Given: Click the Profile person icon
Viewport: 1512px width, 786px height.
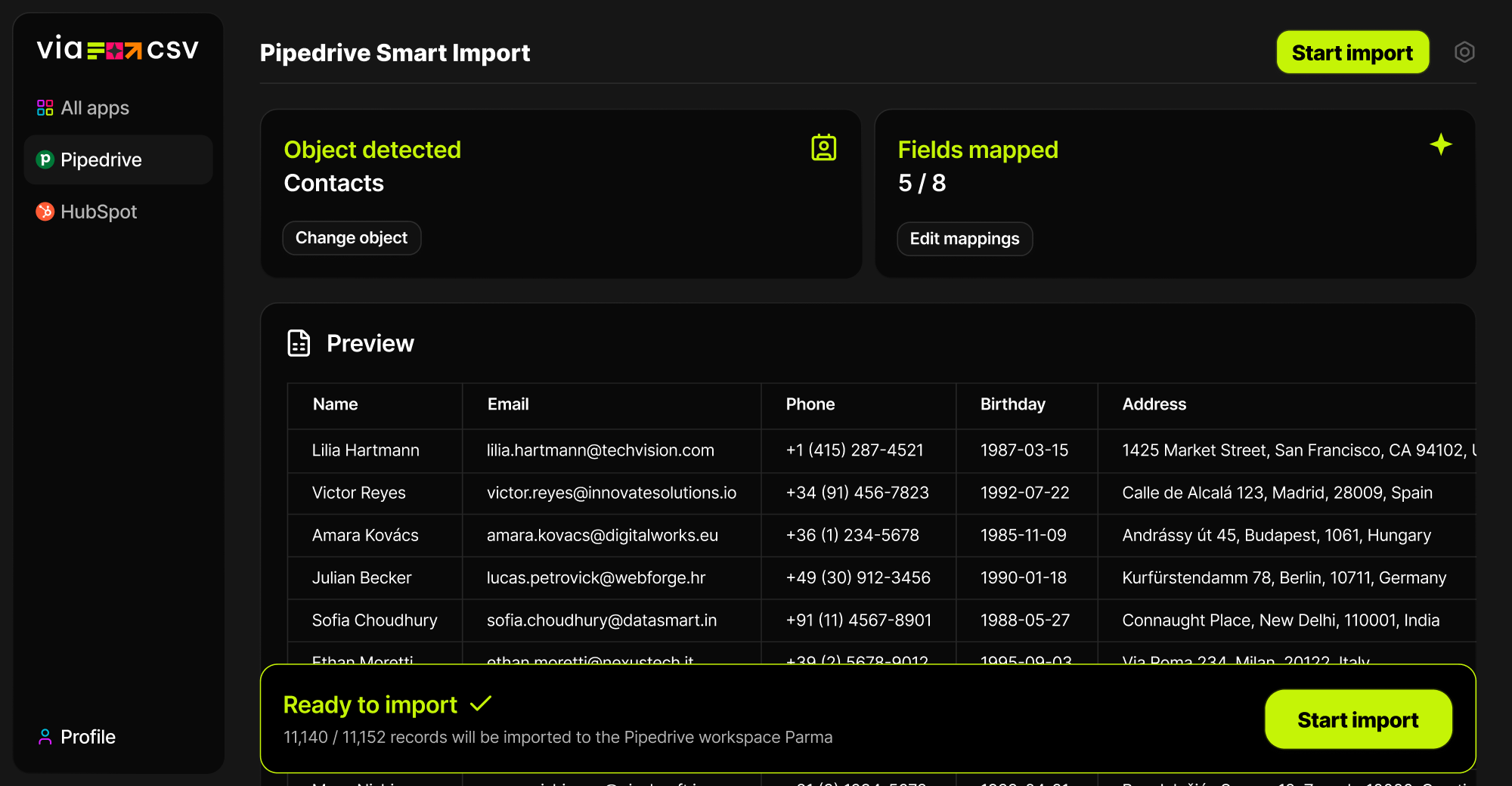Looking at the screenshot, I should click(x=45, y=737).
